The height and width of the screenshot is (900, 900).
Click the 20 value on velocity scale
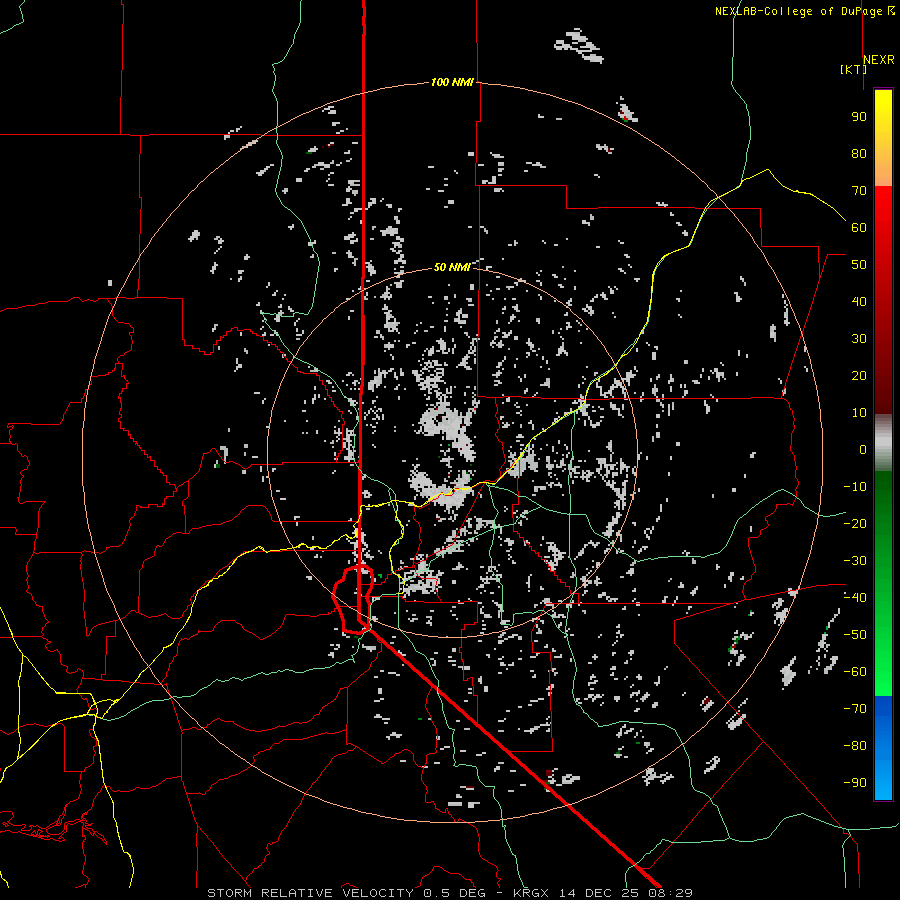859,376
